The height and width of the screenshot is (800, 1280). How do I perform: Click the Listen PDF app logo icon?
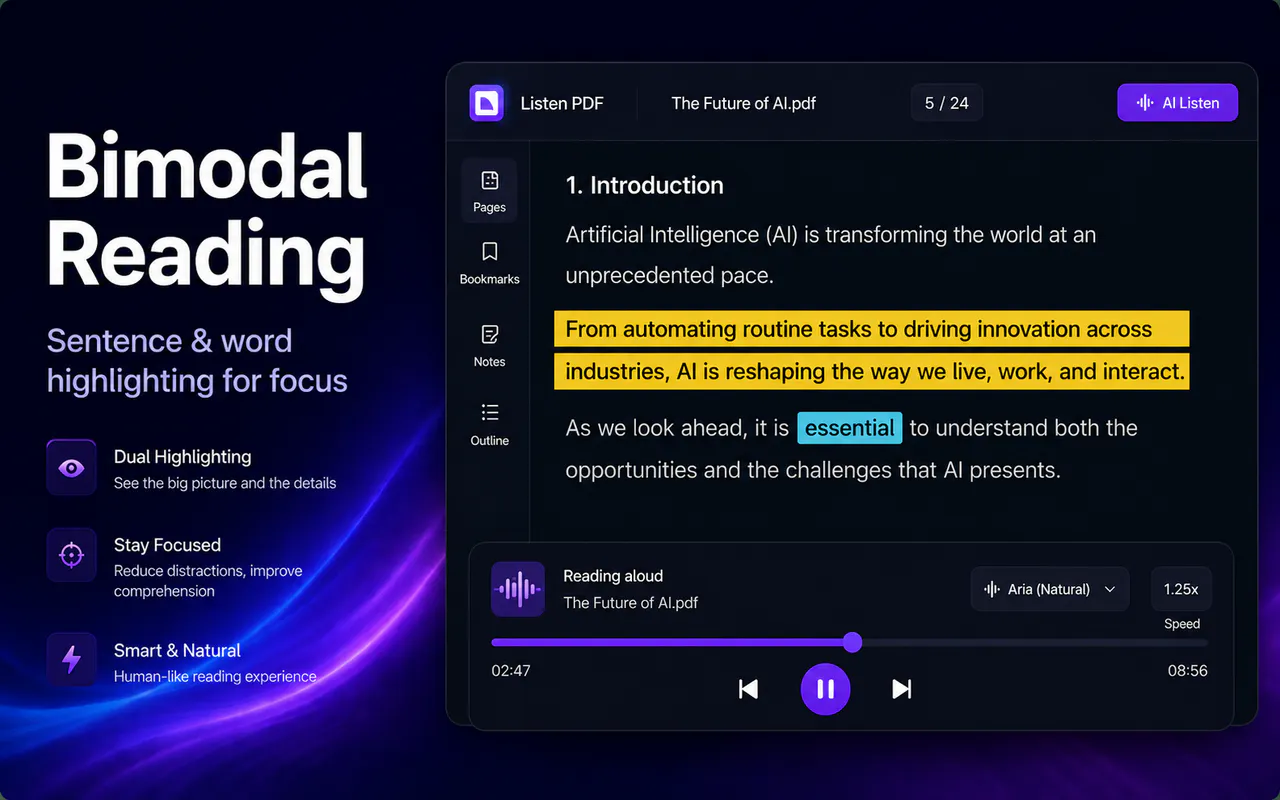[487, 103]
